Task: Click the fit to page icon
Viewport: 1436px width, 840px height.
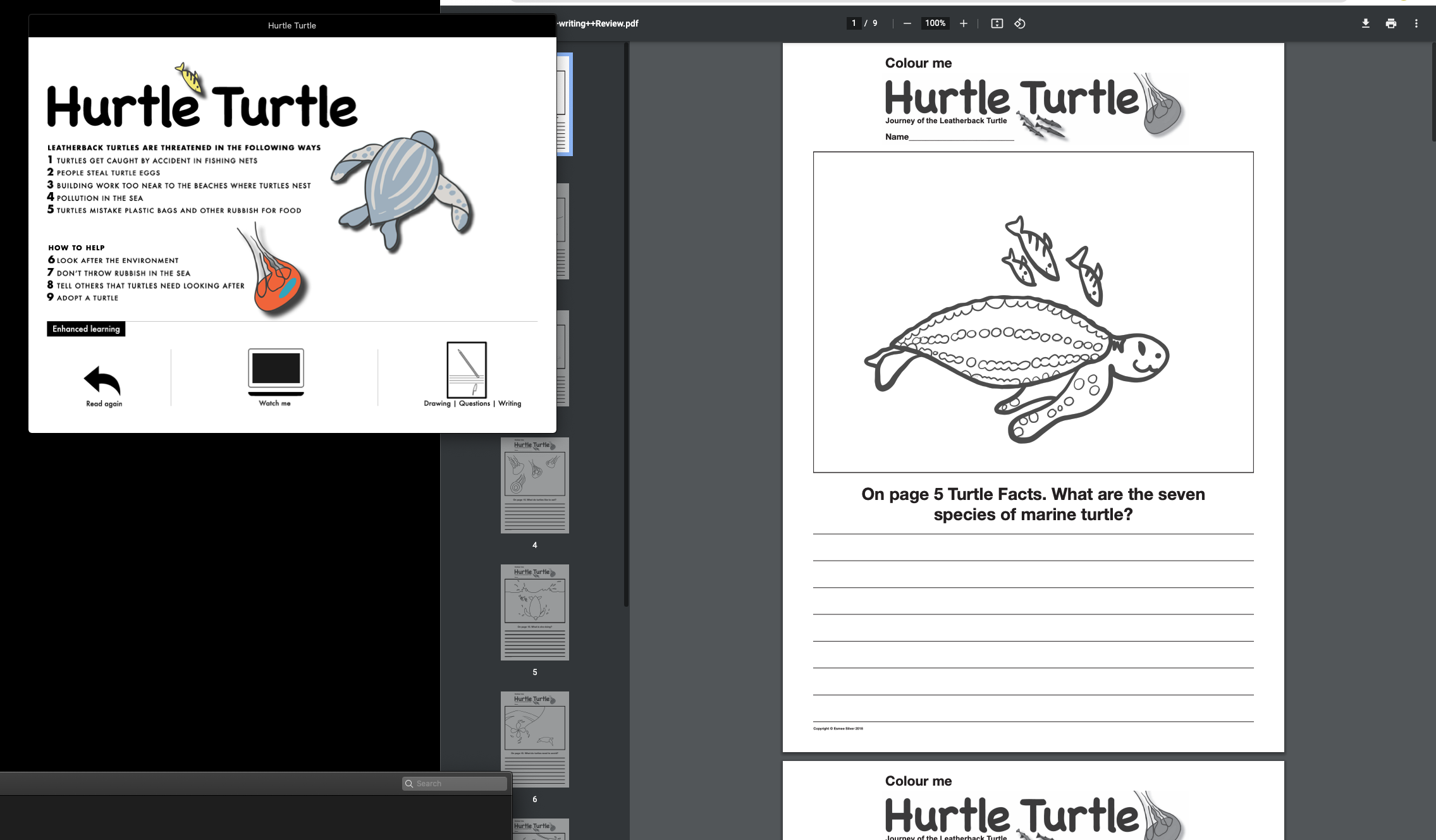Action: coord(997,23)
